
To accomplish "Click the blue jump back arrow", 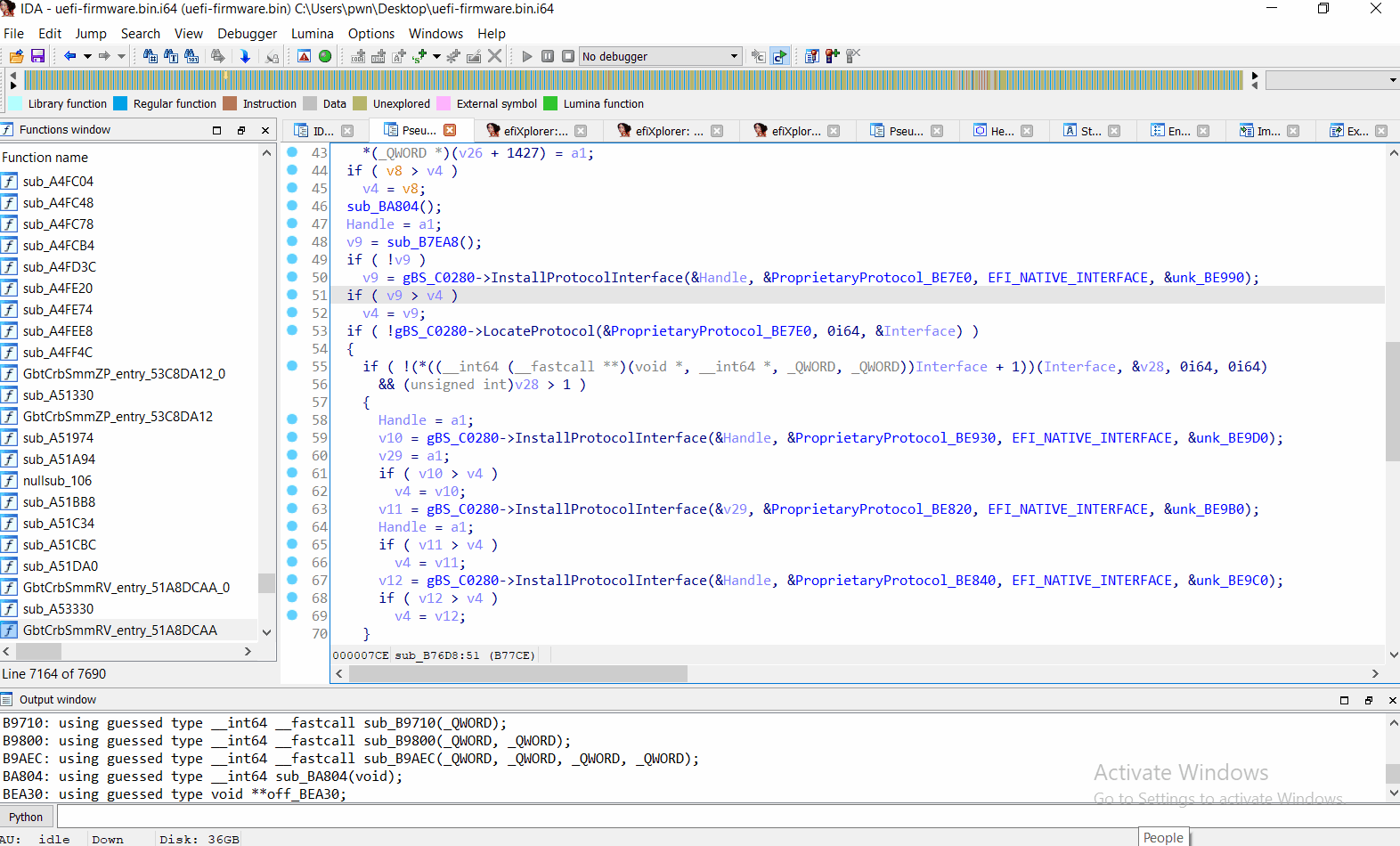I will click(69, 56).
